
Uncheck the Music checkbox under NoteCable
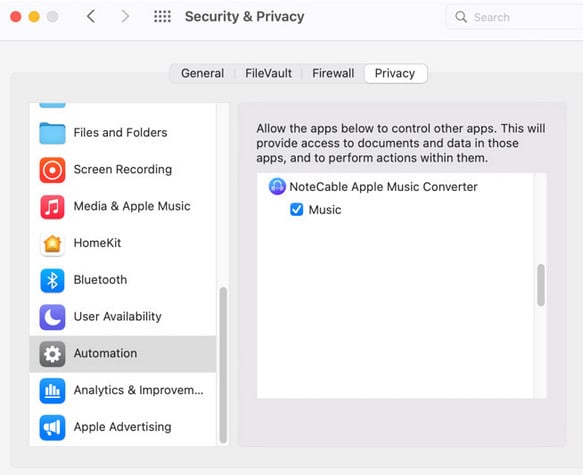pos(296,210)
